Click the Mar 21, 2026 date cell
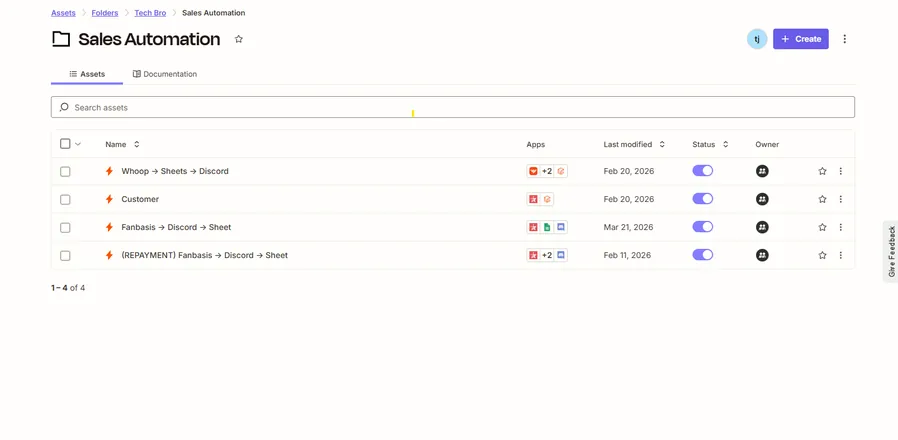 pyautogui.click(x=628, y=227)
